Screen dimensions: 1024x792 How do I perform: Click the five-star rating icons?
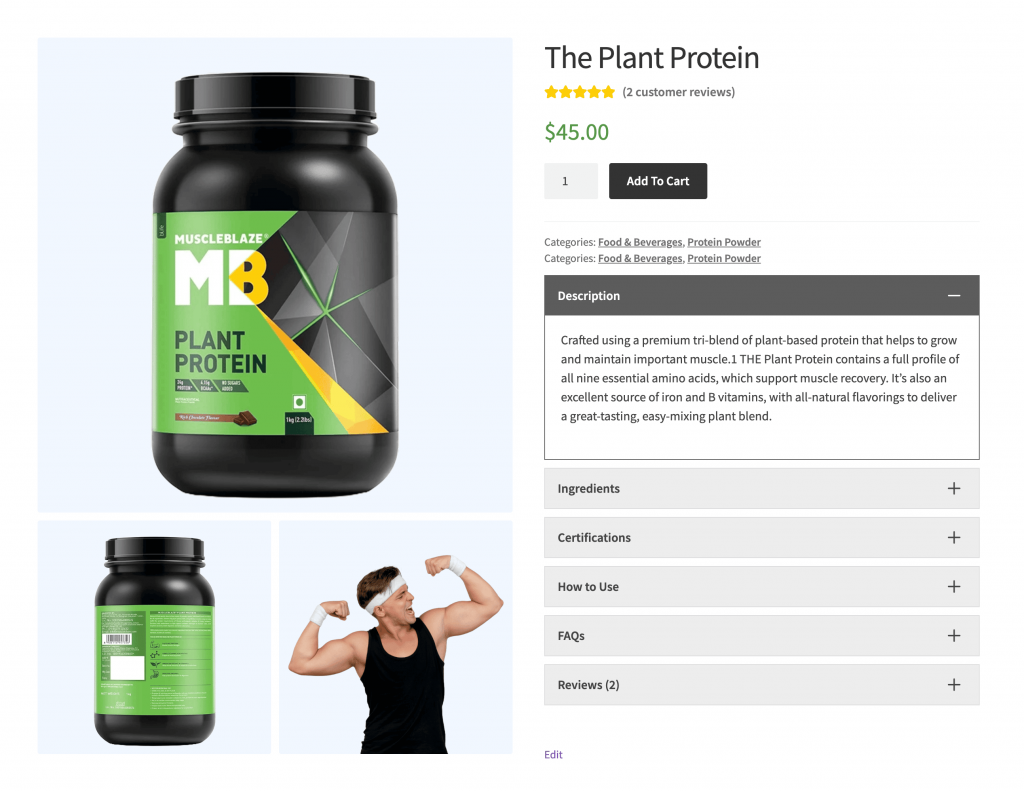(579, 92)
